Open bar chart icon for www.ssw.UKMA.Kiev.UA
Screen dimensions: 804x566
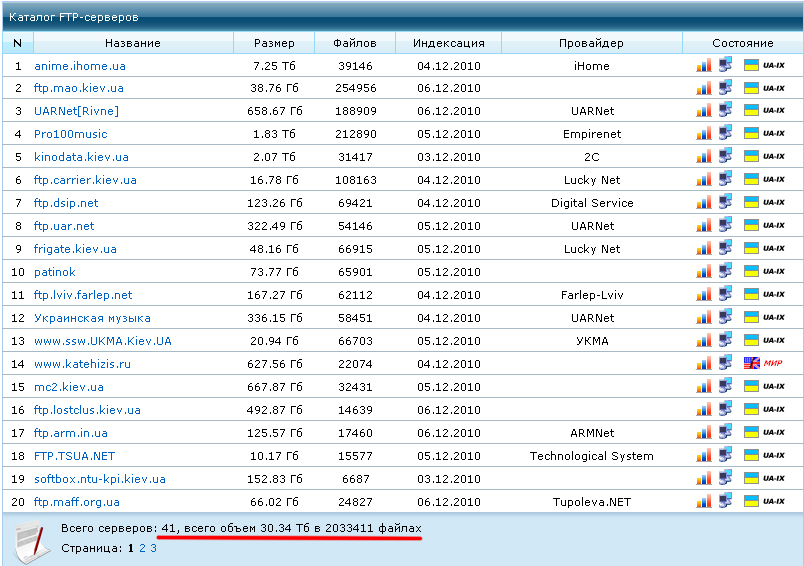(x=704, y=340)
